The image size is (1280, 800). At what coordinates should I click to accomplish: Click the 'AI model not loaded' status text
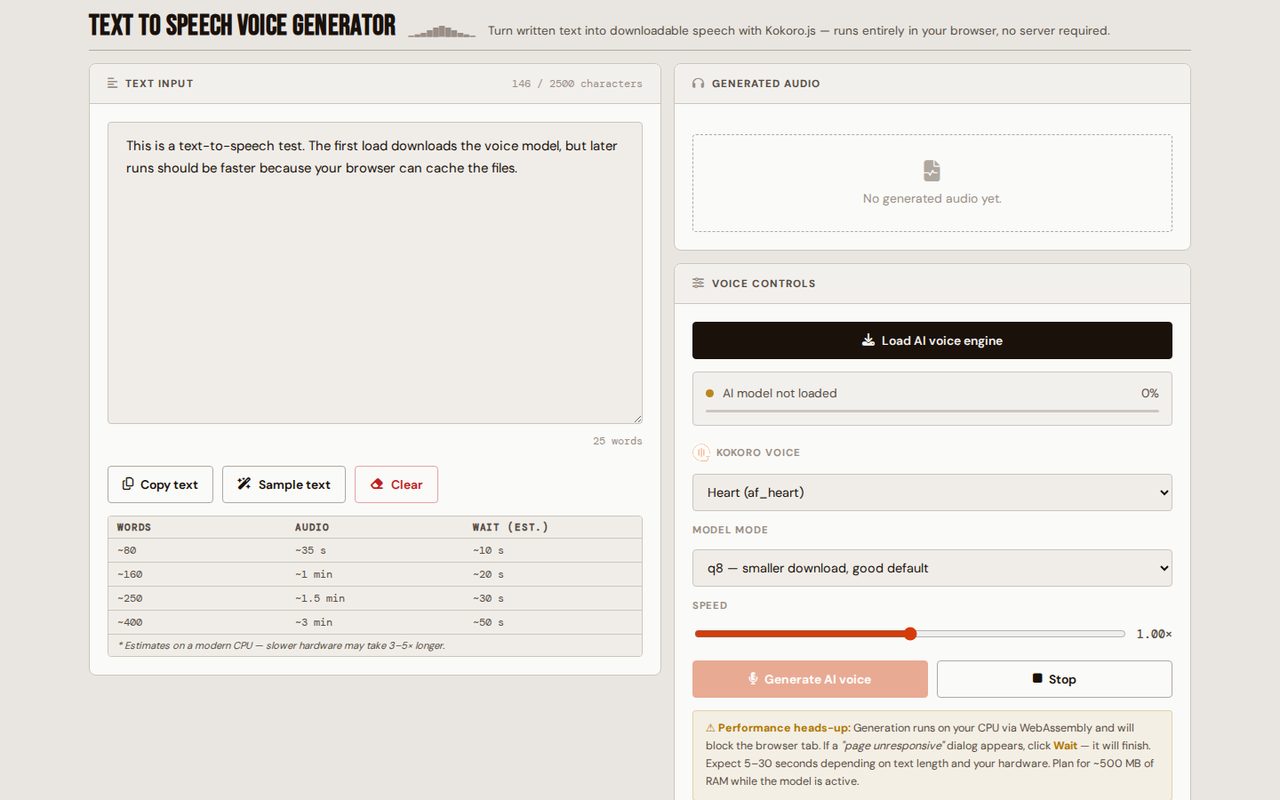[779, 393]
